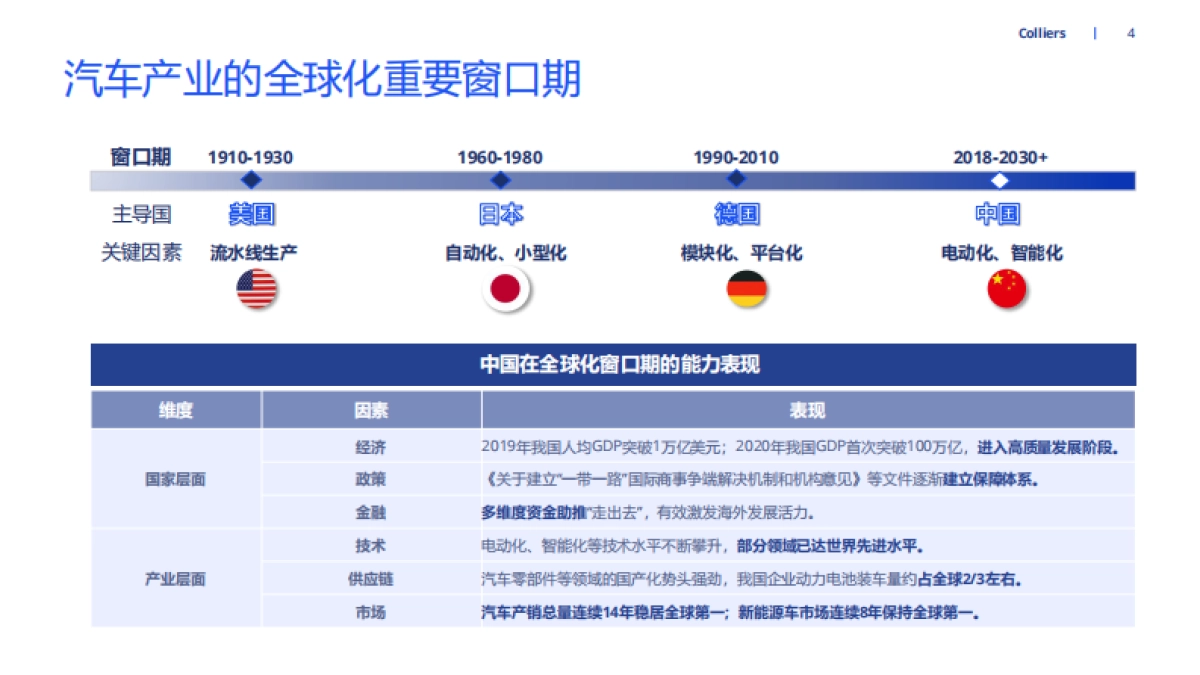Click the American flag icon
This screenshot has height=675, width=1200.
(257, 291)
